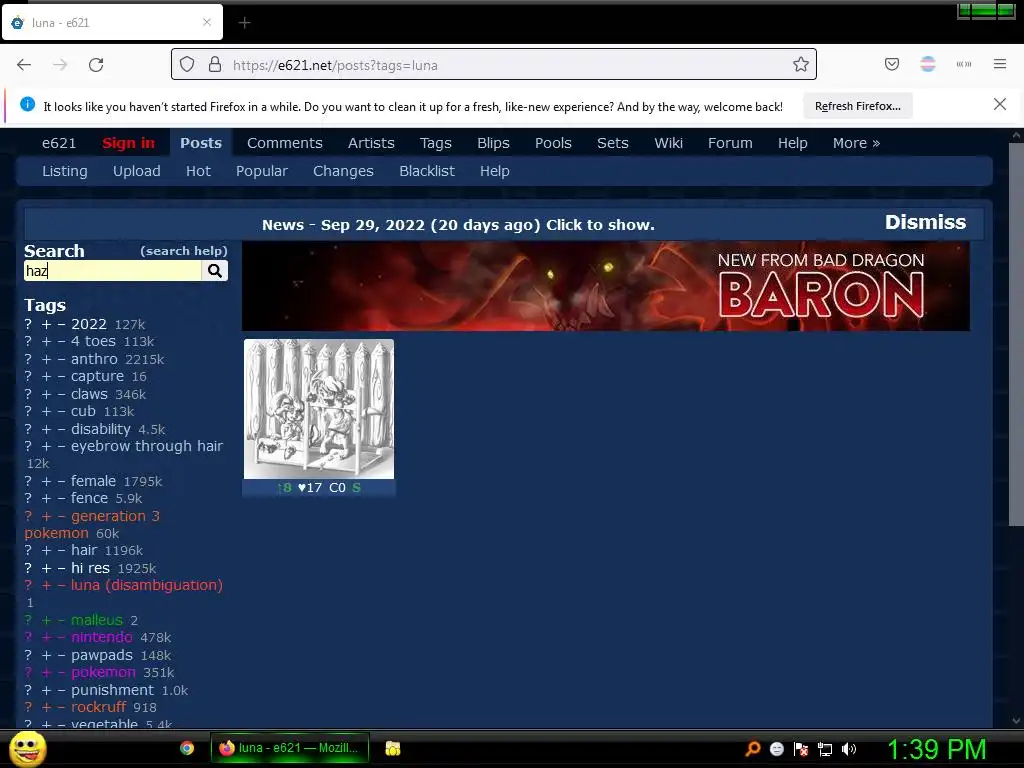Screen dimensions: 1024x768
Task: Dismiss the Firefox refresh notification bar
Action: click(x=1000, y=104)
